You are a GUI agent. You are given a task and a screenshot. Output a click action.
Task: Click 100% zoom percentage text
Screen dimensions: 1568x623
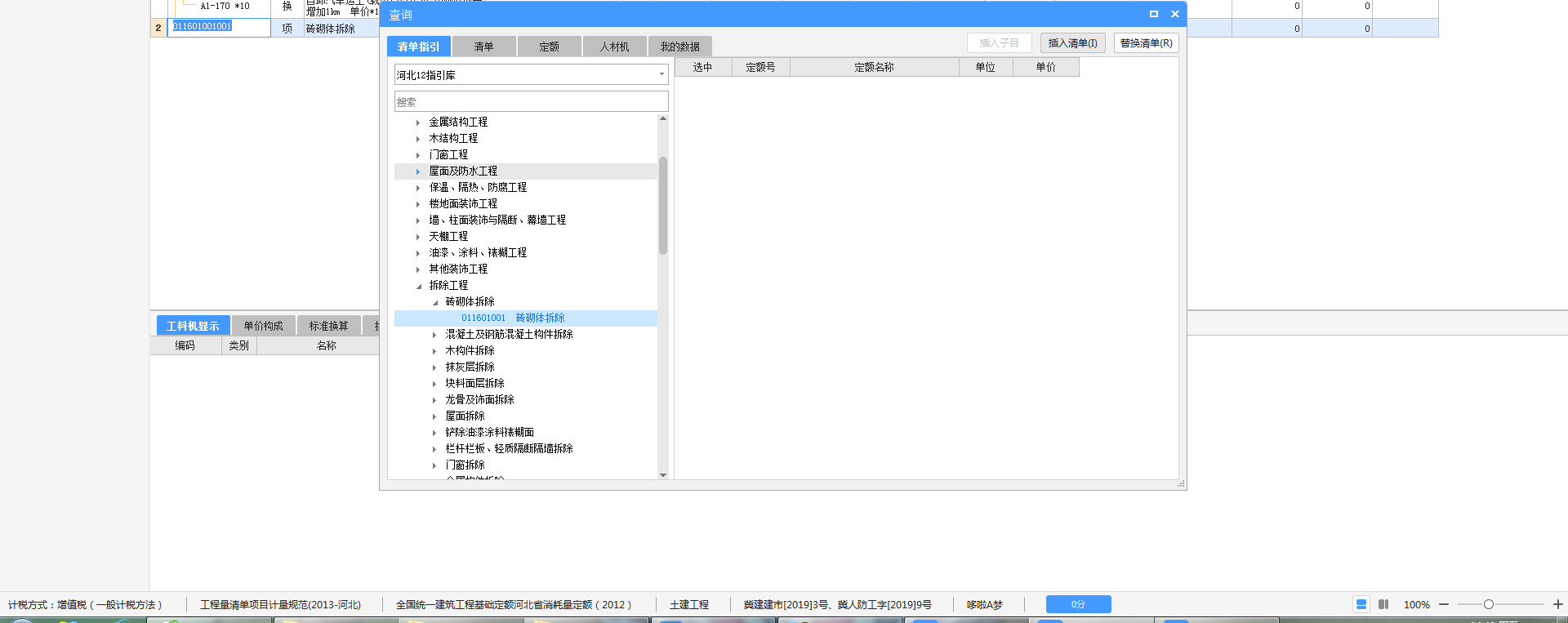coord(1417,605)
